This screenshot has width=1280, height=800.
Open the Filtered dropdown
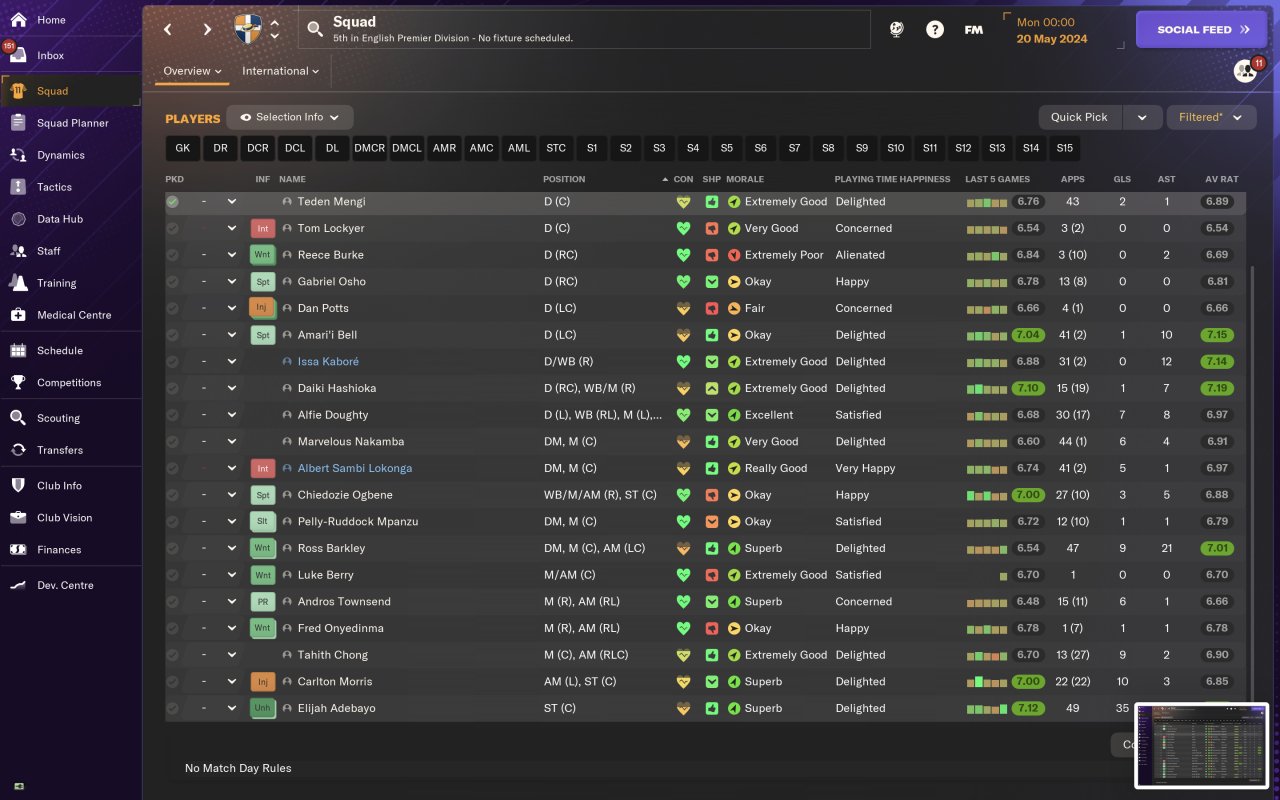1211,117
